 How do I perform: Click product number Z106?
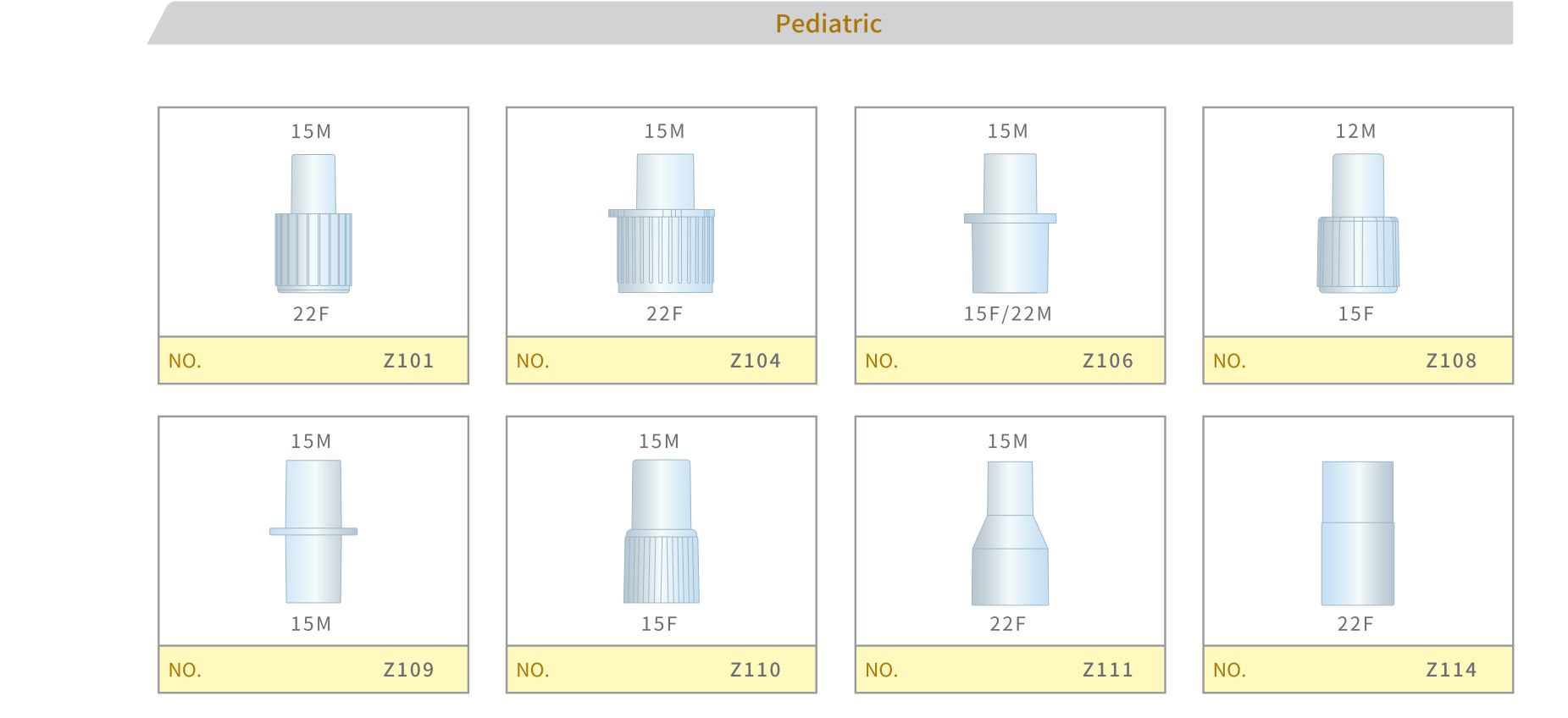(1108, 361)
